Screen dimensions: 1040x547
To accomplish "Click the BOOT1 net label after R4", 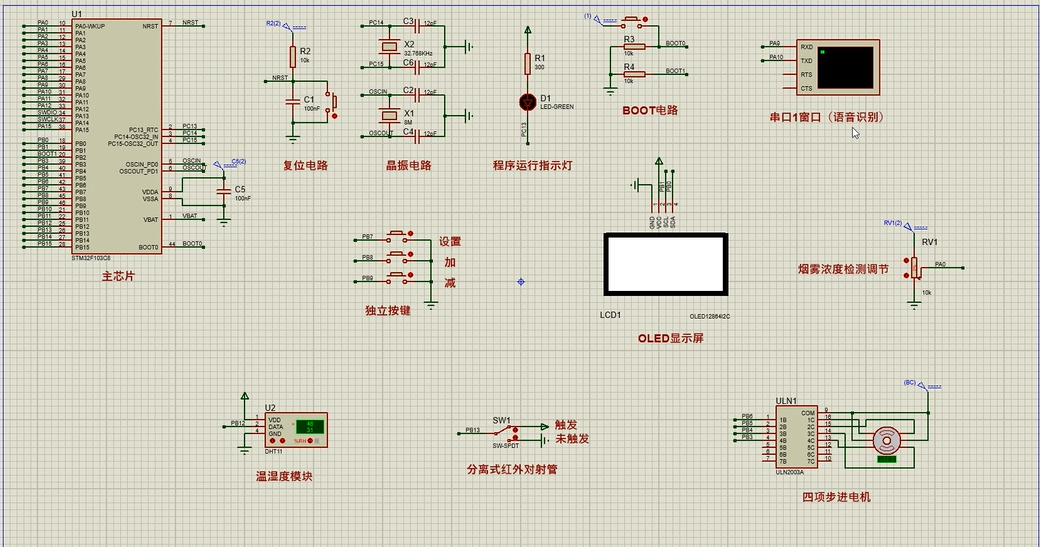I will 676,70.
